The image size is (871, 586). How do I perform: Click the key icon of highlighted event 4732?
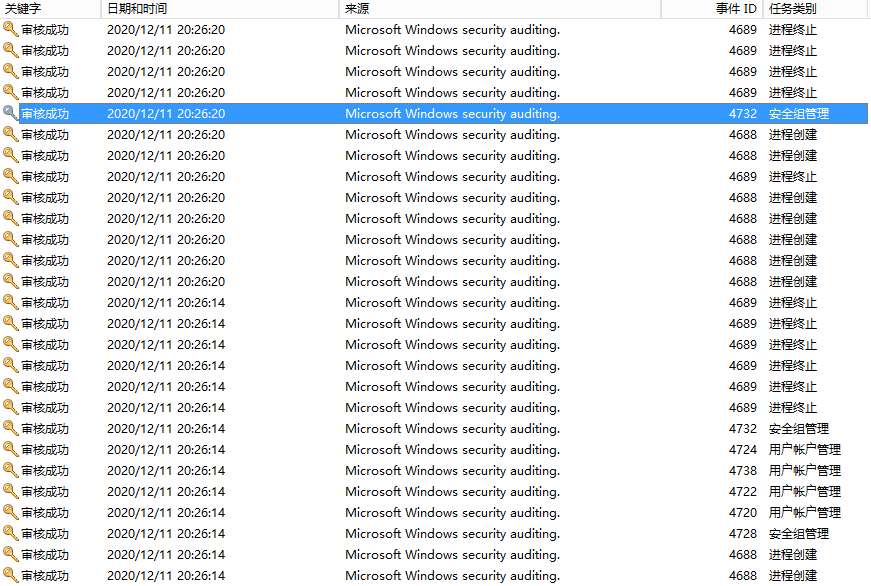11,113
